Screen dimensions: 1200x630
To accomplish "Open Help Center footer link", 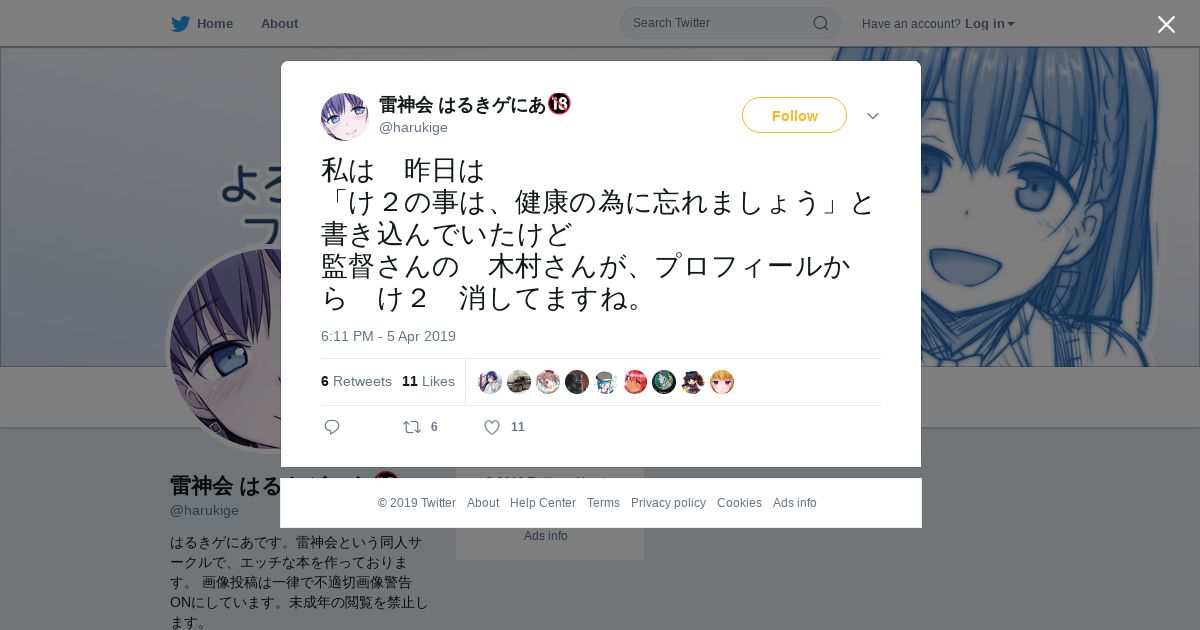I will coord(543,503).
